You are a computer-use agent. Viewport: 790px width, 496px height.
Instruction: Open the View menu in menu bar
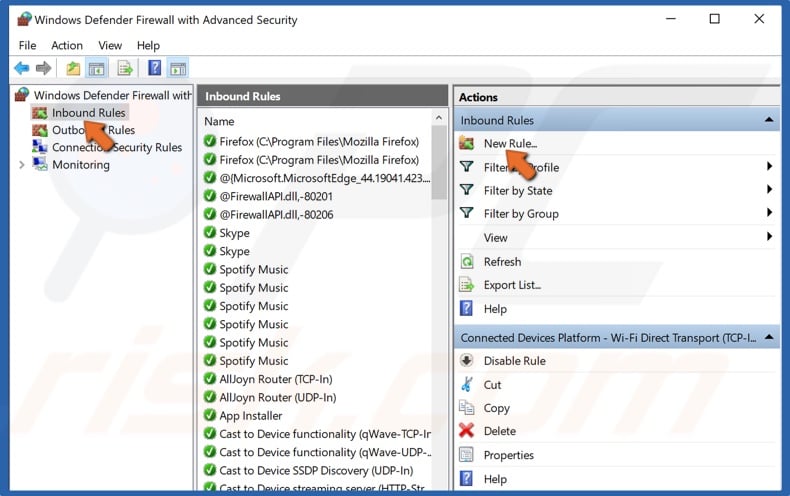coord(110,45)
